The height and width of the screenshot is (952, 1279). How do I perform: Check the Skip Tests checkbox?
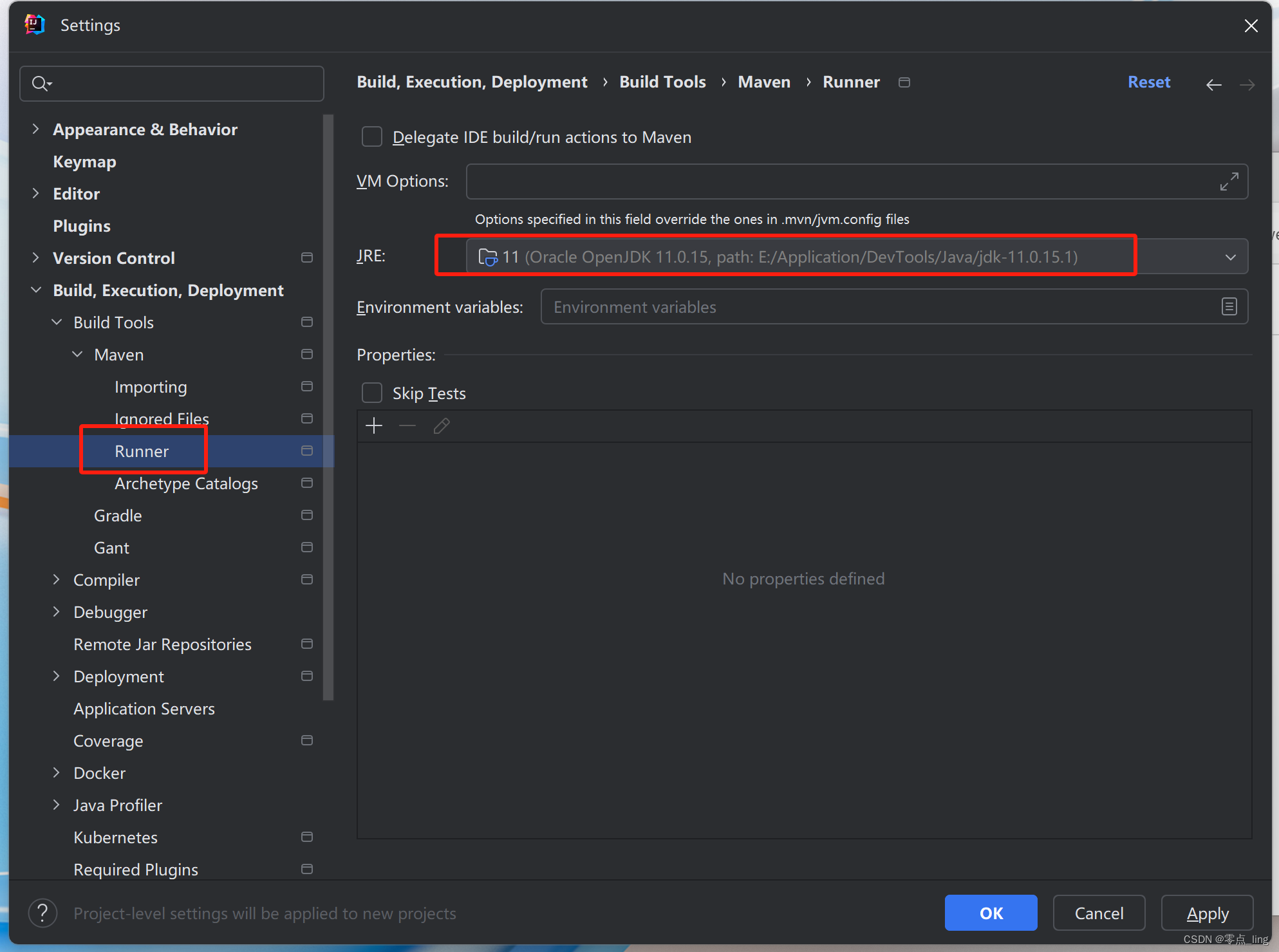372,393
